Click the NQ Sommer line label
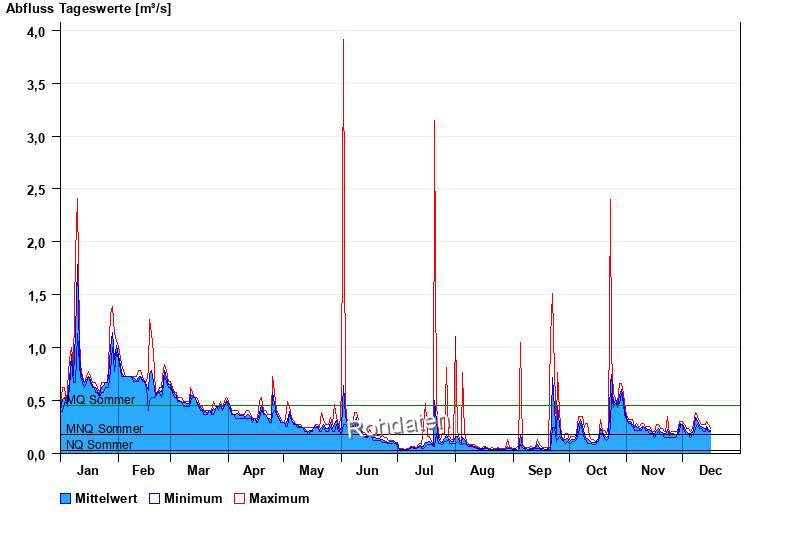 pos(99,444)
